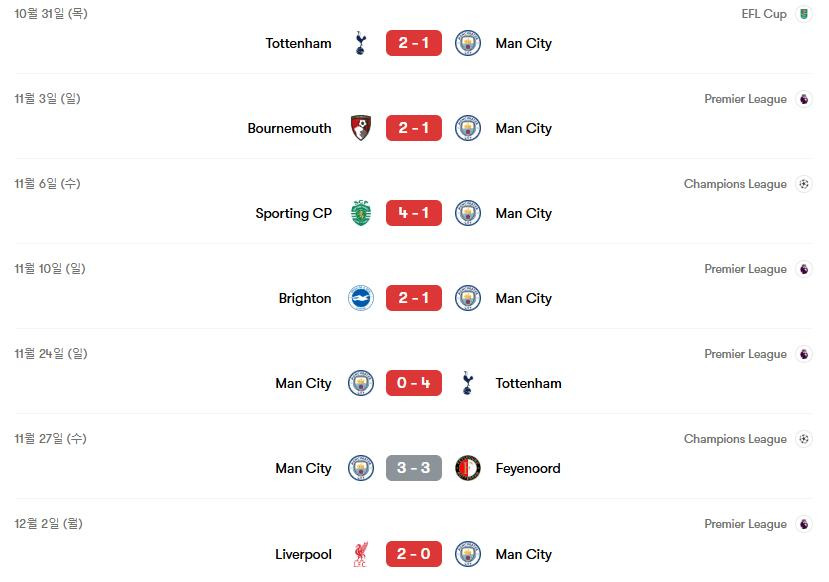Screen dimensions: 829x582
Task: Click the Sporting CP club crest
Action: [361, 213]
